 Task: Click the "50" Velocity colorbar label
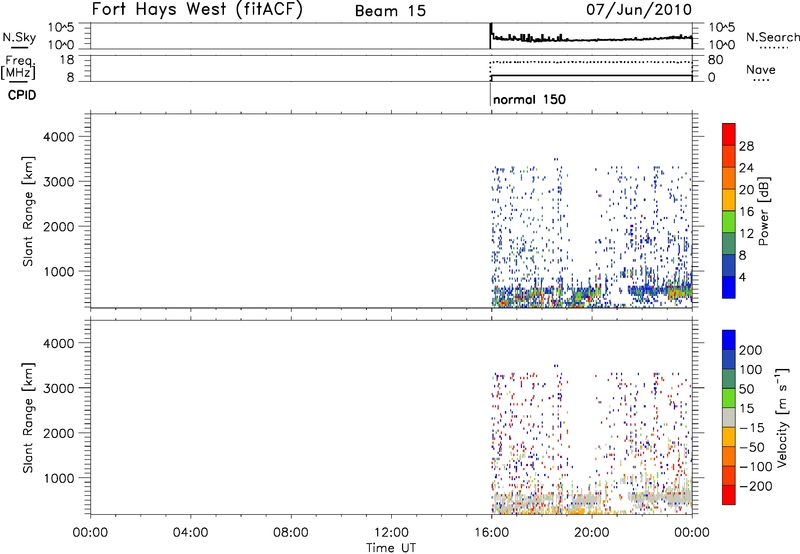point(747,389)
